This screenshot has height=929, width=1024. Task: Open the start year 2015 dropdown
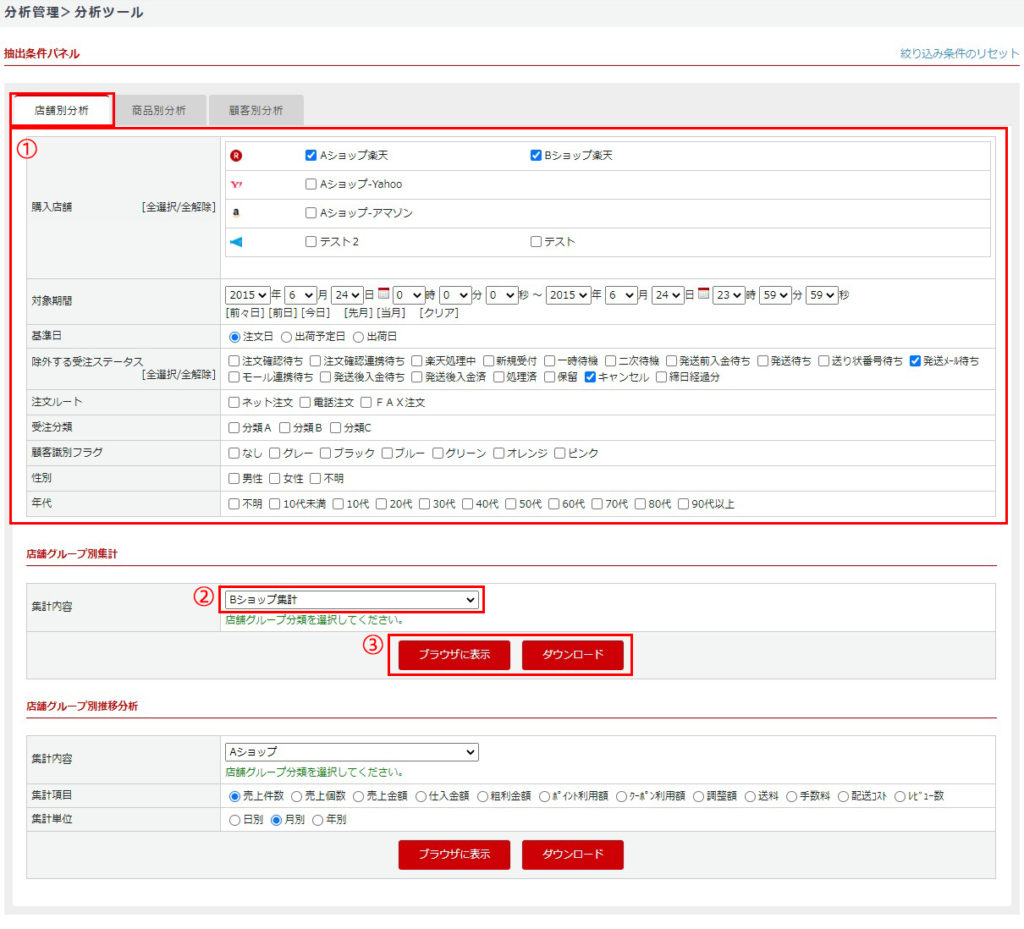pyautogui.click(x=248, y=295)
